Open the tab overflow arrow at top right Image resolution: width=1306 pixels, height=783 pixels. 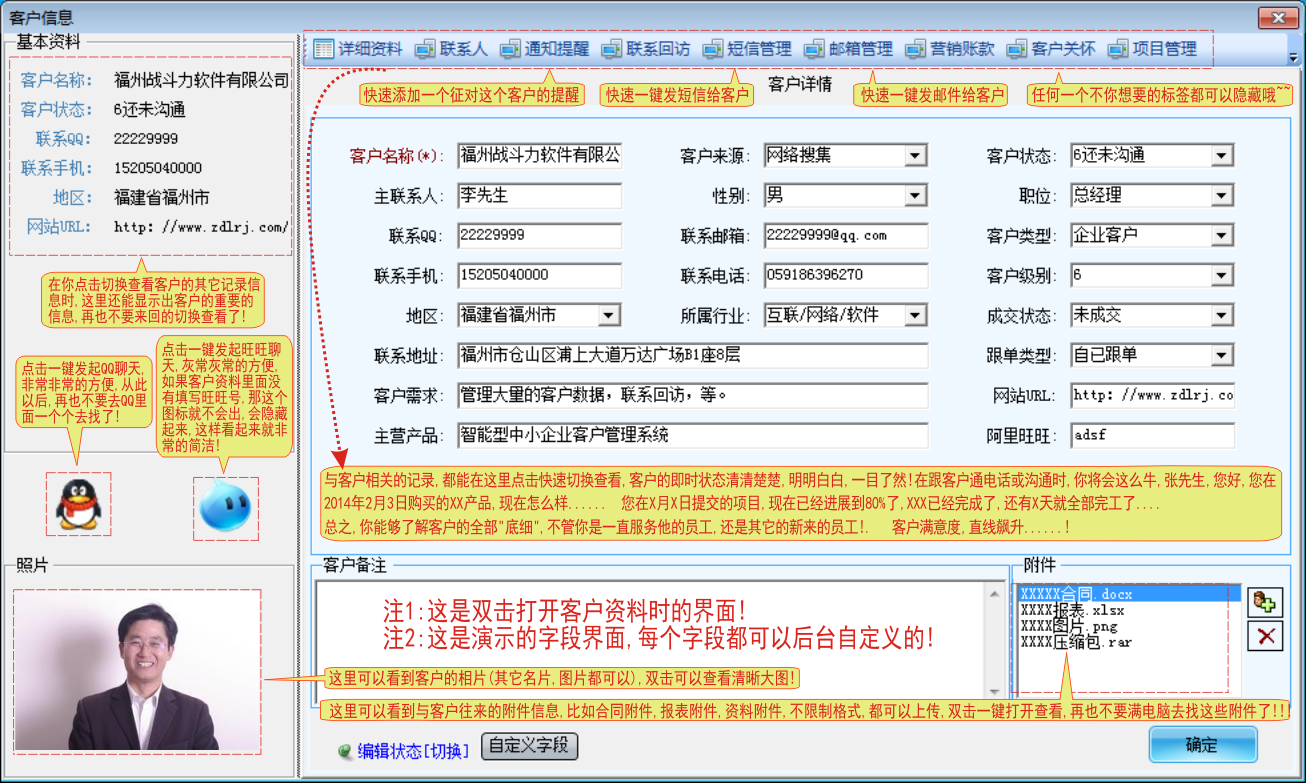pos(1293,58)
